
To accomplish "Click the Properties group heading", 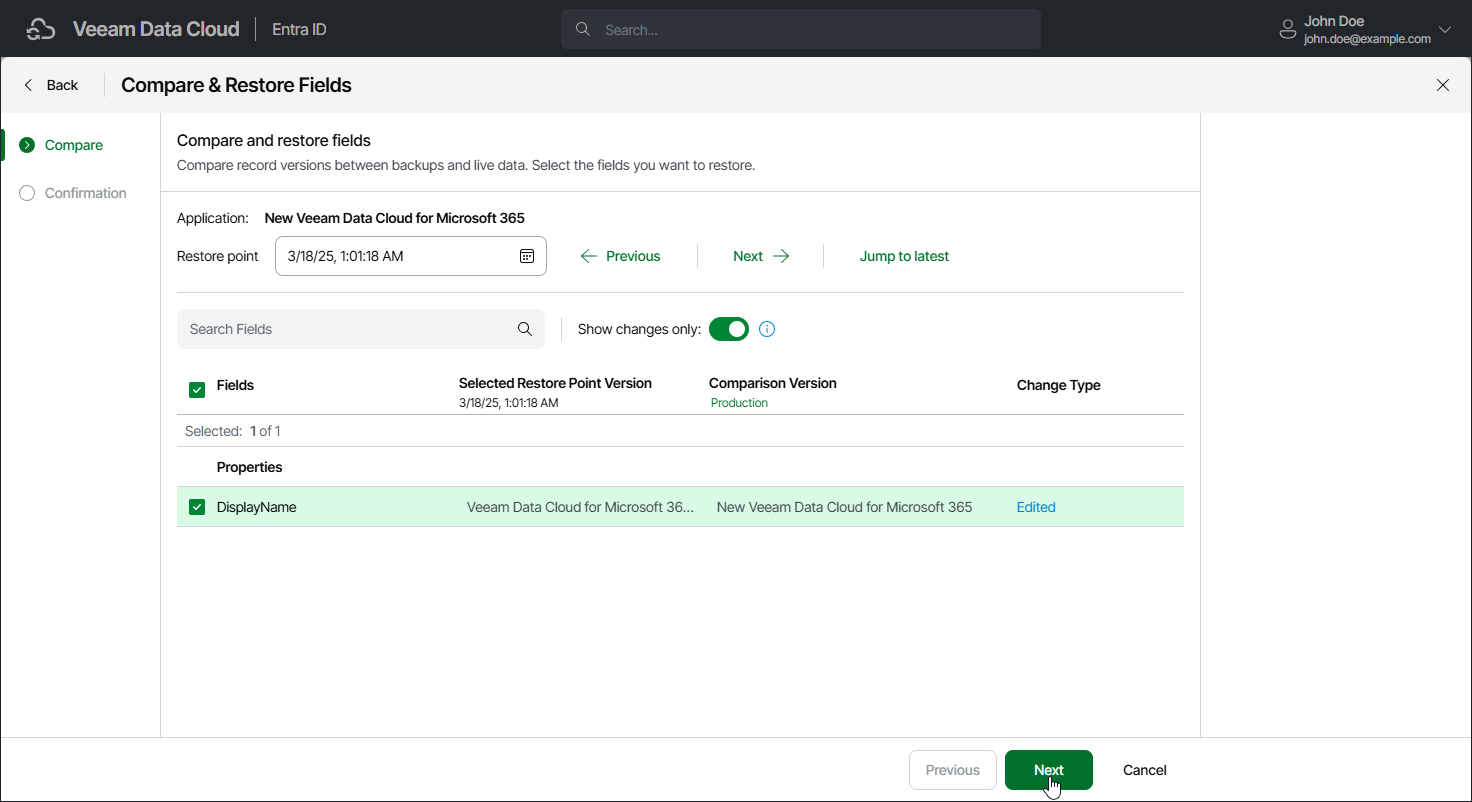I will coord(250,467).
